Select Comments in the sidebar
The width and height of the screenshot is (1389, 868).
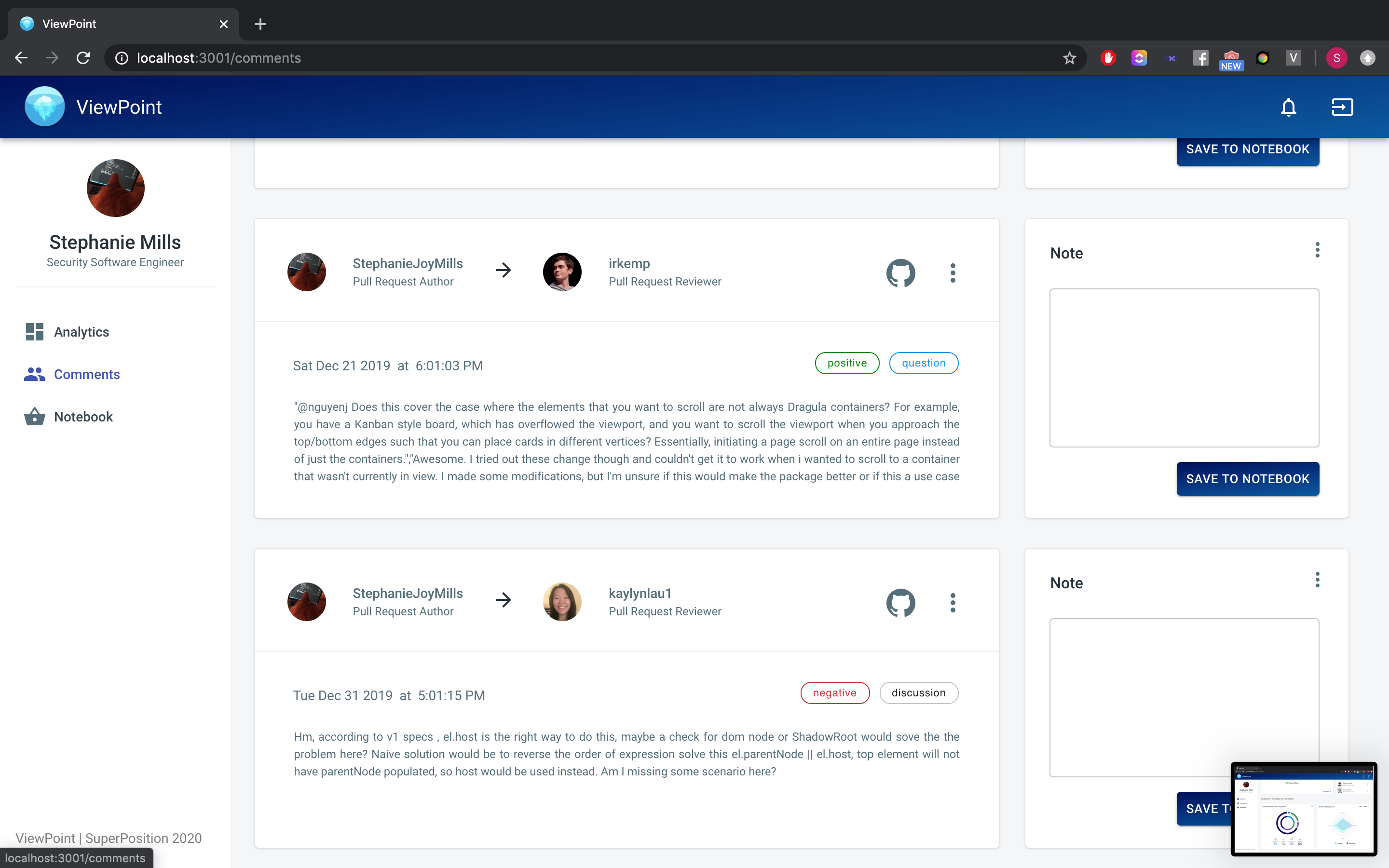coord(86,374)
